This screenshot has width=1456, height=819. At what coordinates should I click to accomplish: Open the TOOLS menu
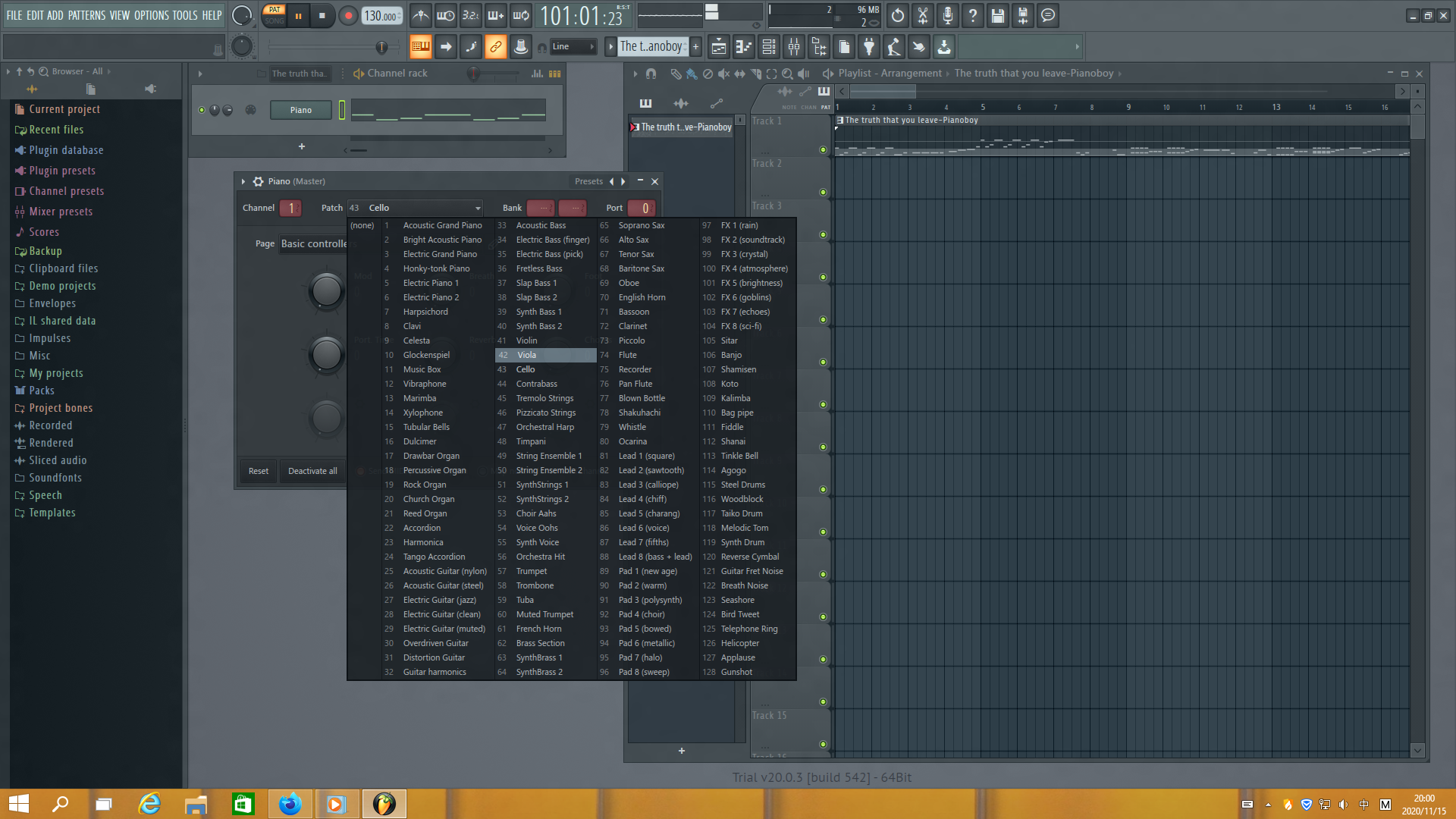coord(185,15)
